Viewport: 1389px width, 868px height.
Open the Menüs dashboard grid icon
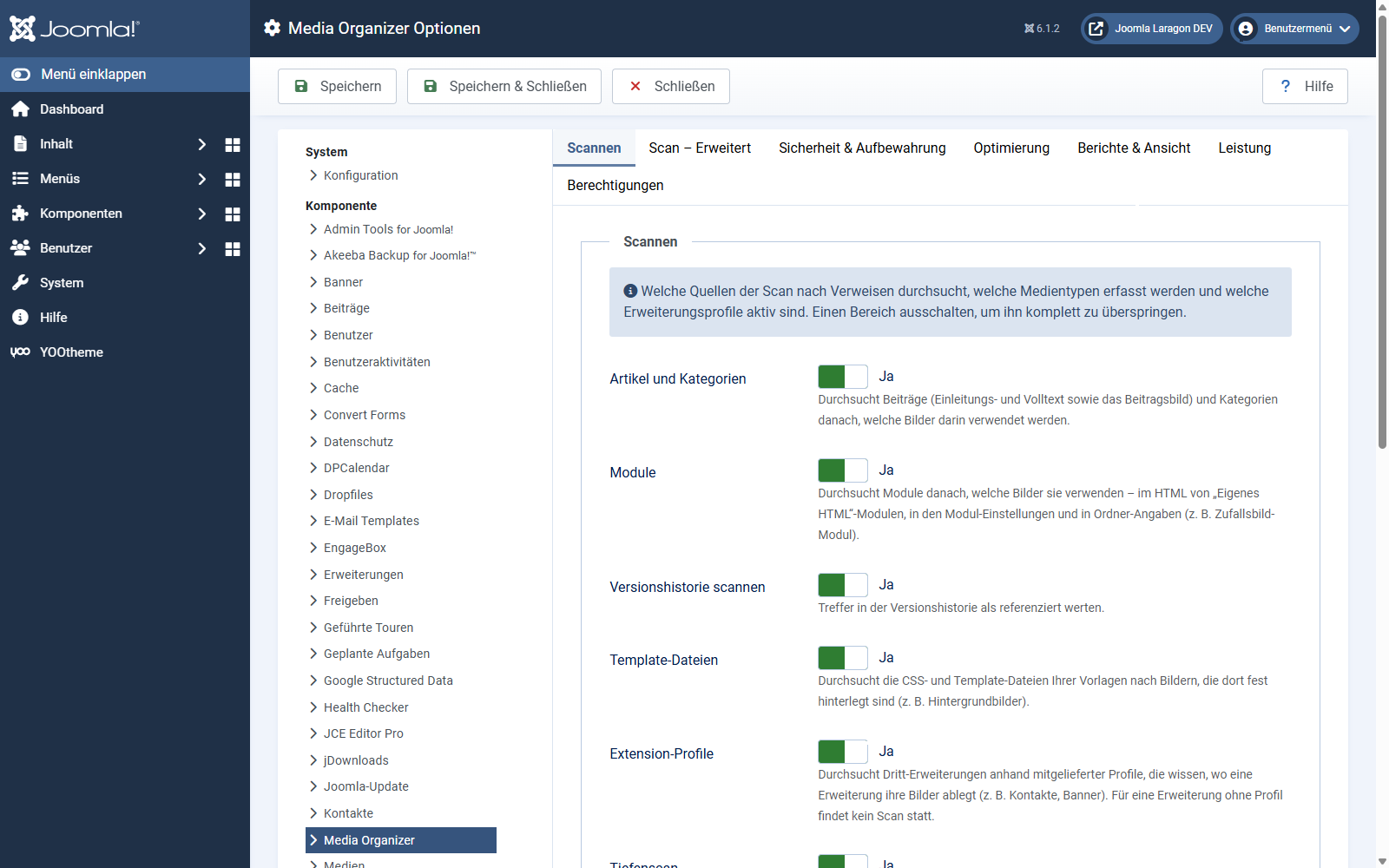tap(233, 179)
